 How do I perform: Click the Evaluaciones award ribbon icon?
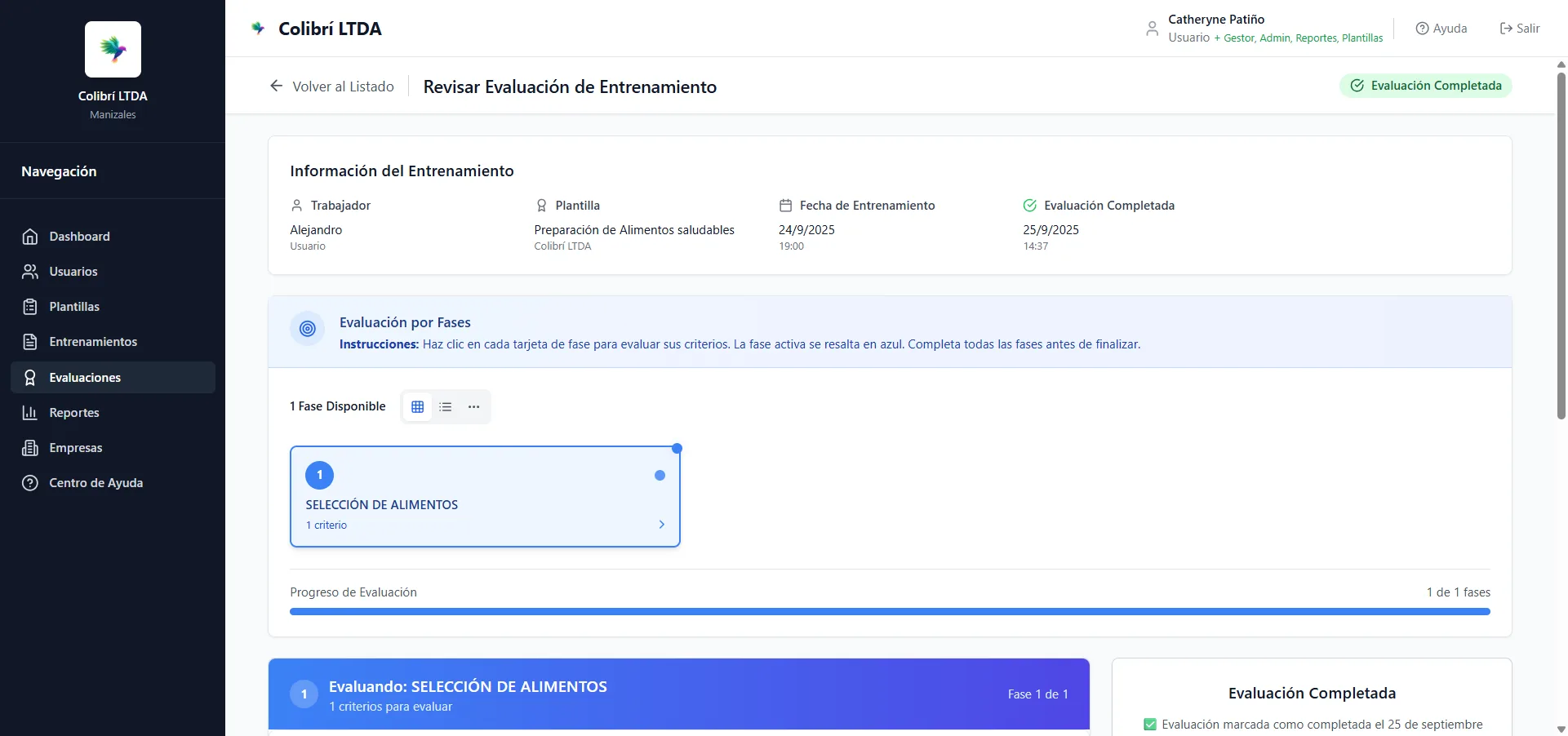point(30,377)
